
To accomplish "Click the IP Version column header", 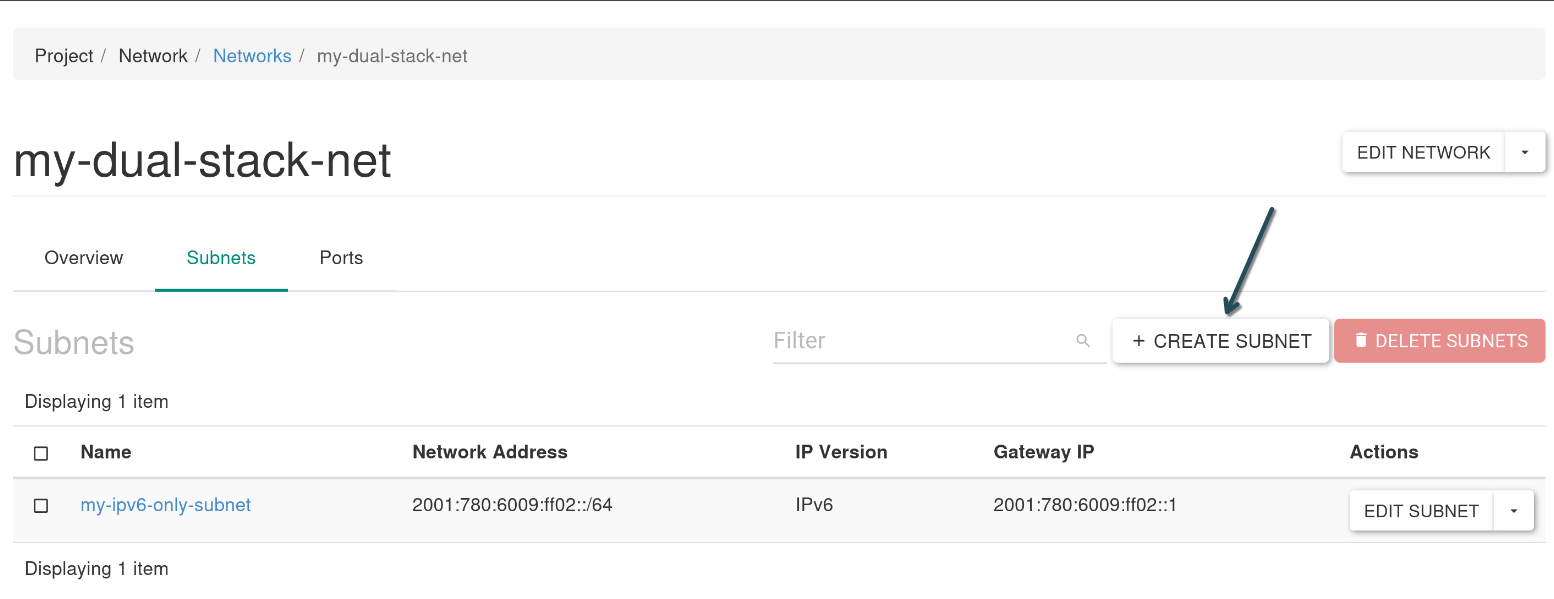I will click(841, 452).
